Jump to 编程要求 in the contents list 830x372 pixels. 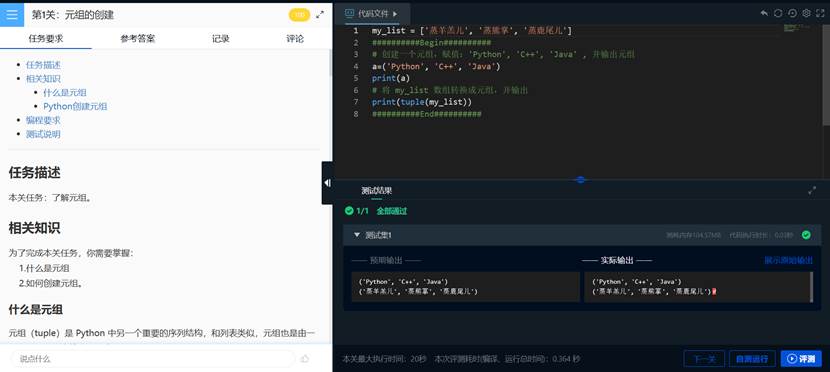click(43, 120)
